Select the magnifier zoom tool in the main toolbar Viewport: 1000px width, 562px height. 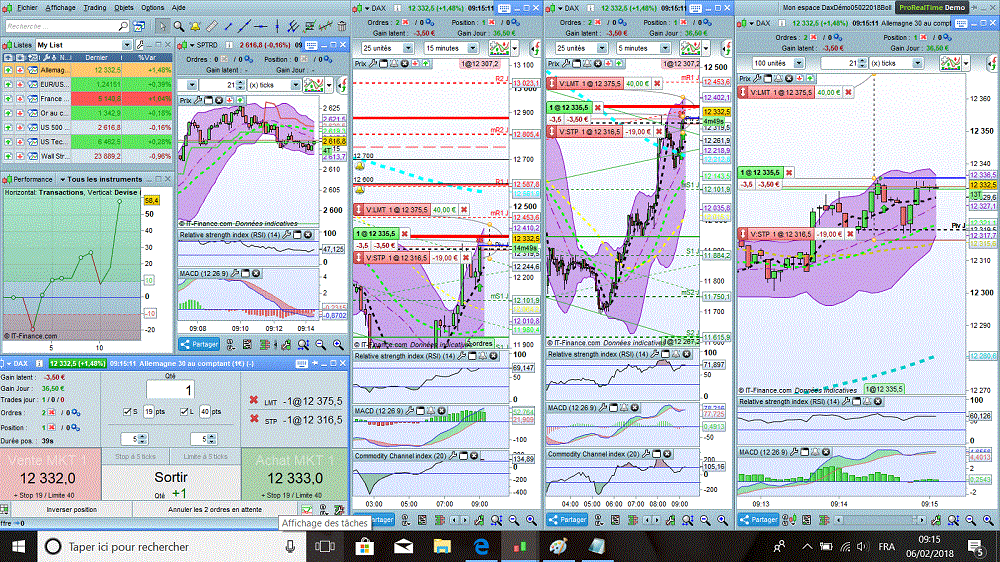click(179, 26)
